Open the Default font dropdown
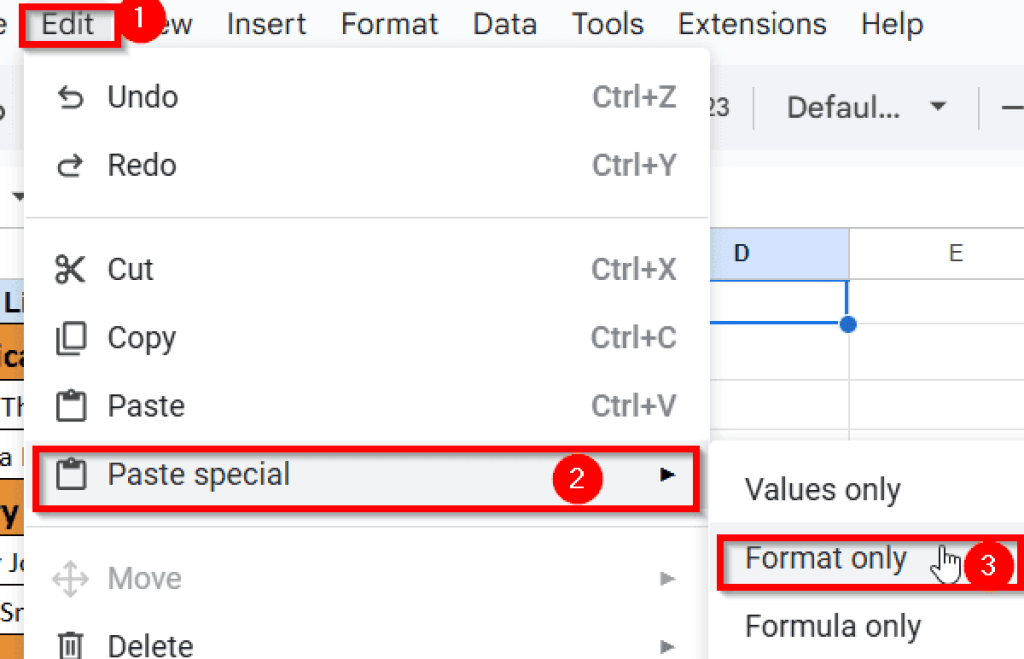Screen dimensions: 1024x659 click(866, 107)
